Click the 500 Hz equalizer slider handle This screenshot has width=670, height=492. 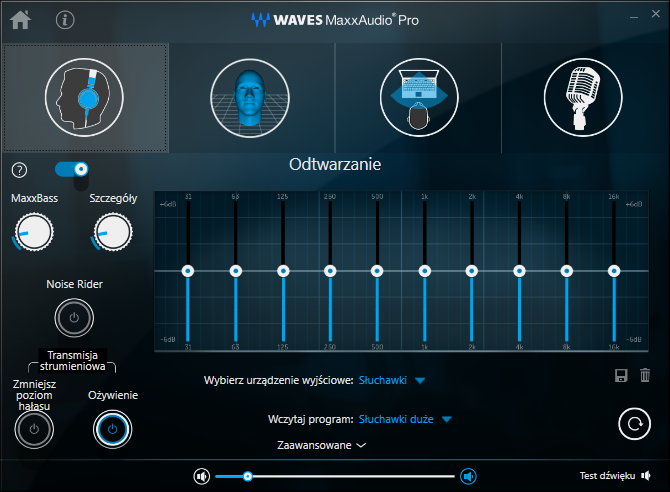(x=377, y=271)
